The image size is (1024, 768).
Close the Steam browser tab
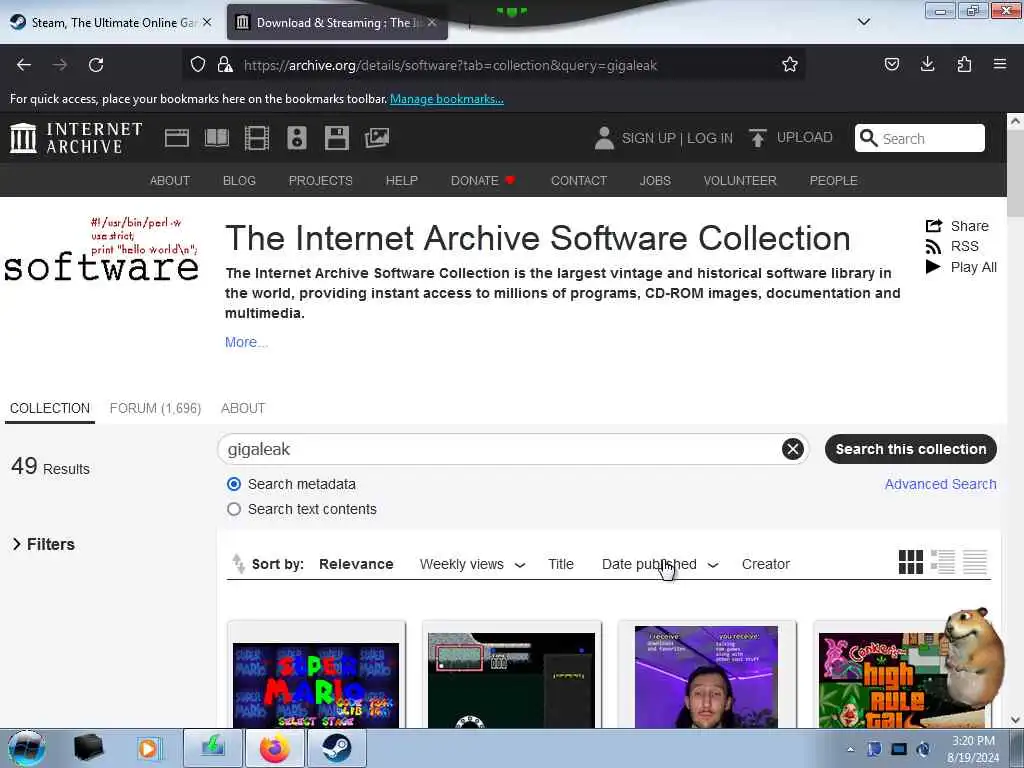click(x=207, y=22)
